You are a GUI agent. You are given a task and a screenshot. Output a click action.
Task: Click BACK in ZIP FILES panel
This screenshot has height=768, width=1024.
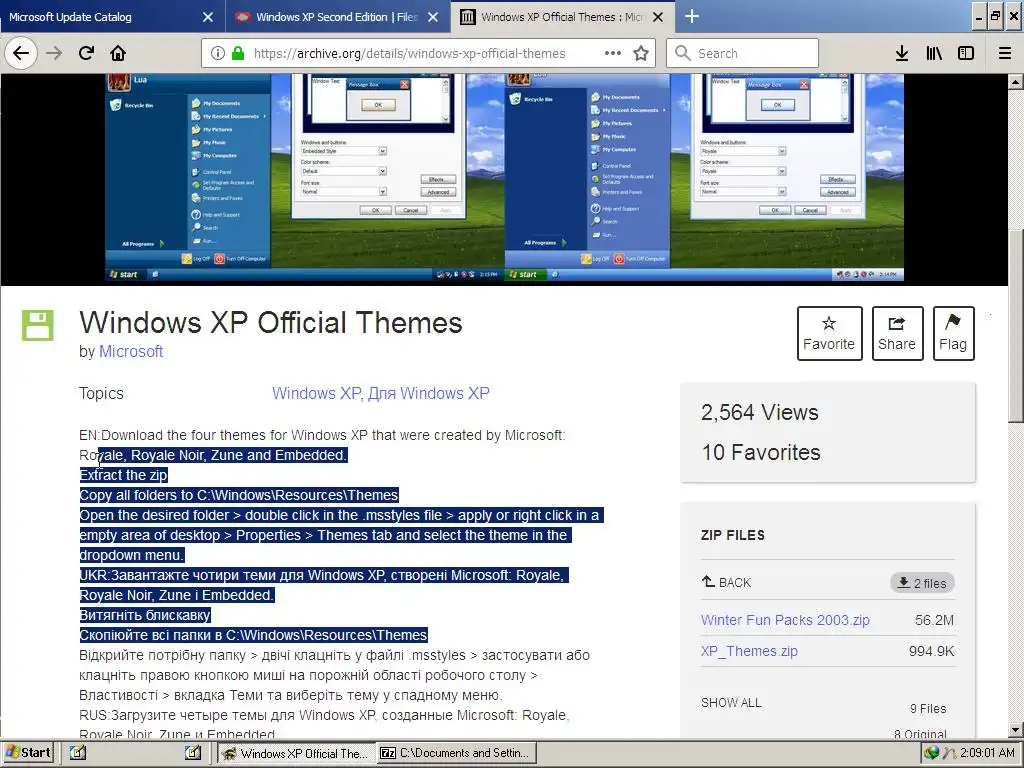coord(726,582)
